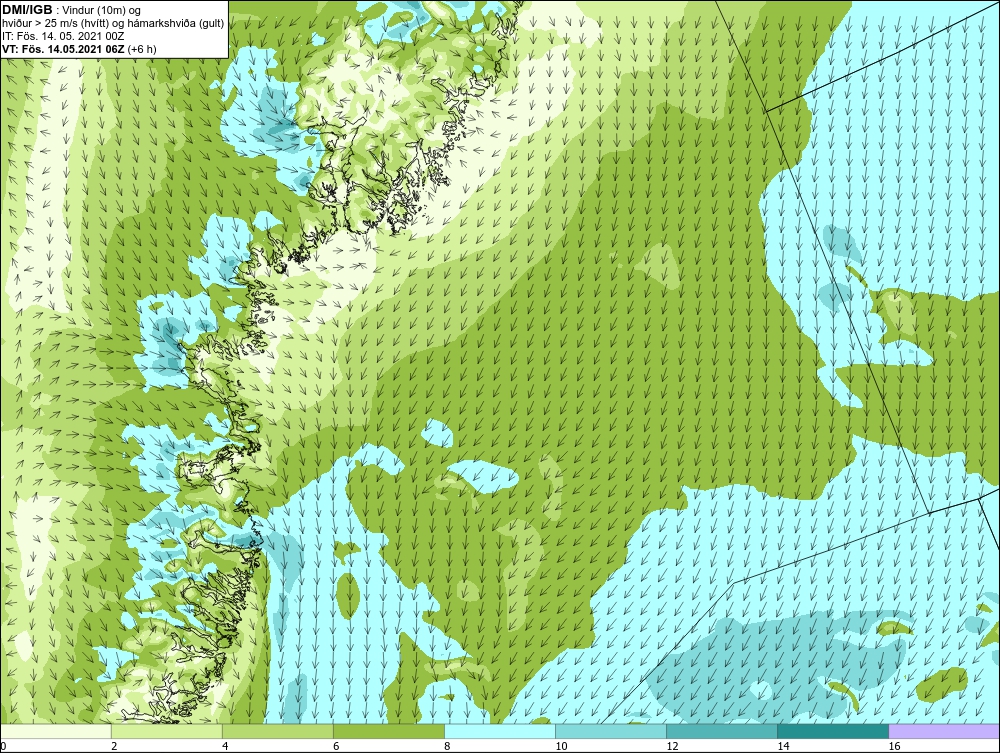Image resolution: width=1000 pixels, height=753 pixels.
Task: Click the legend label '12'
Action: click(x=672, y=746)
